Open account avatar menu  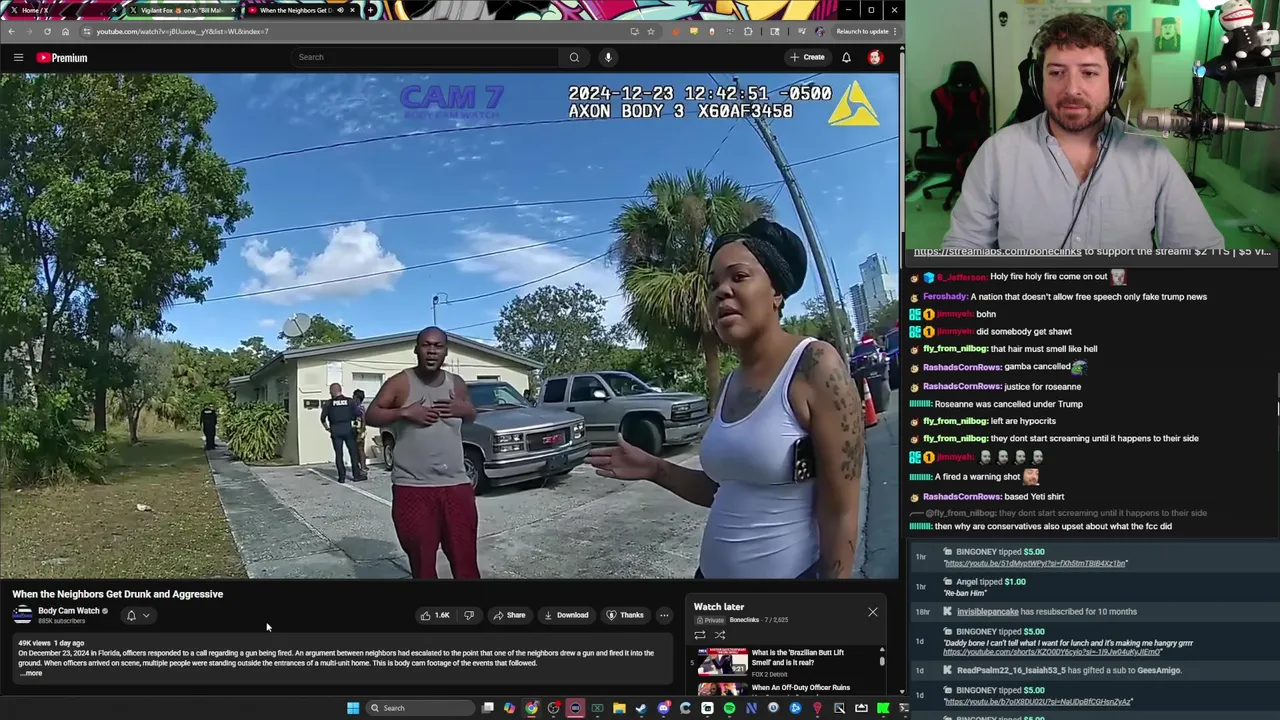pos(875,57)
